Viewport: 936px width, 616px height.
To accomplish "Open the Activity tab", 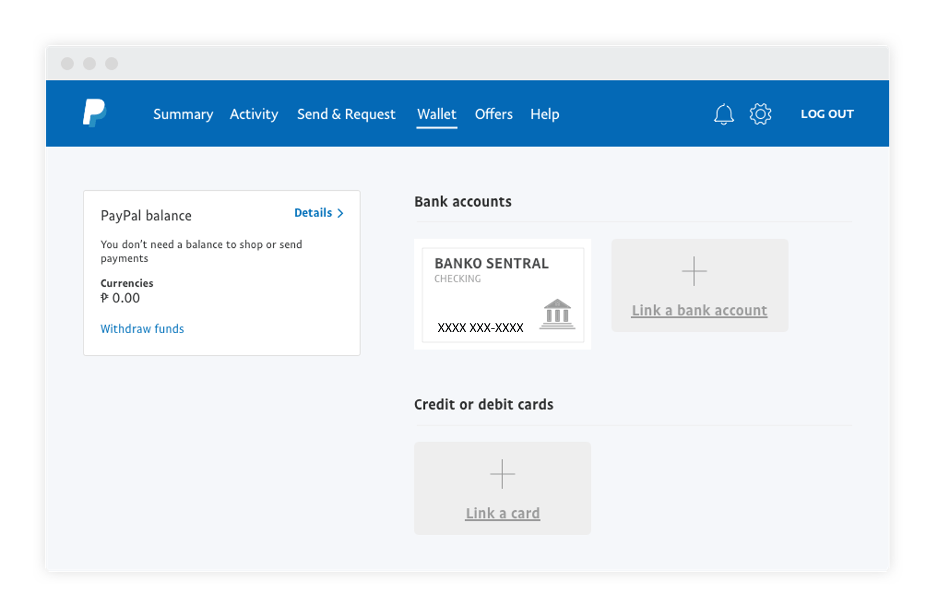I will [254, 114].
